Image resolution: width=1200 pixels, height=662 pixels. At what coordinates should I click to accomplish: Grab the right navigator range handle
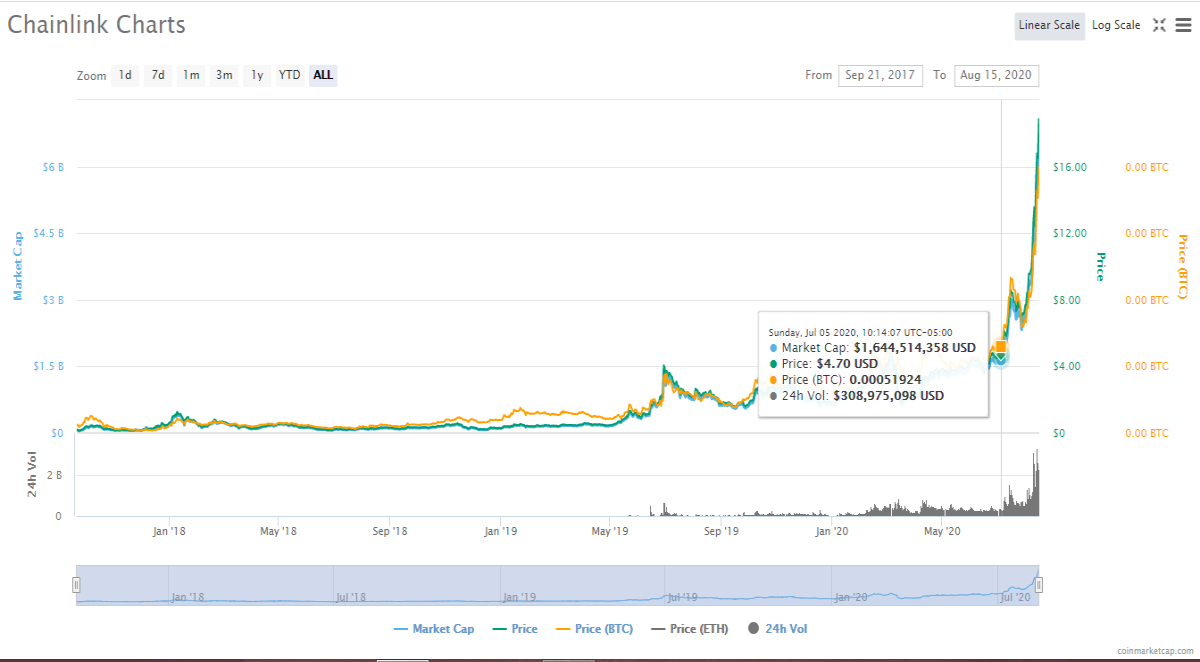pos(1039,585)
